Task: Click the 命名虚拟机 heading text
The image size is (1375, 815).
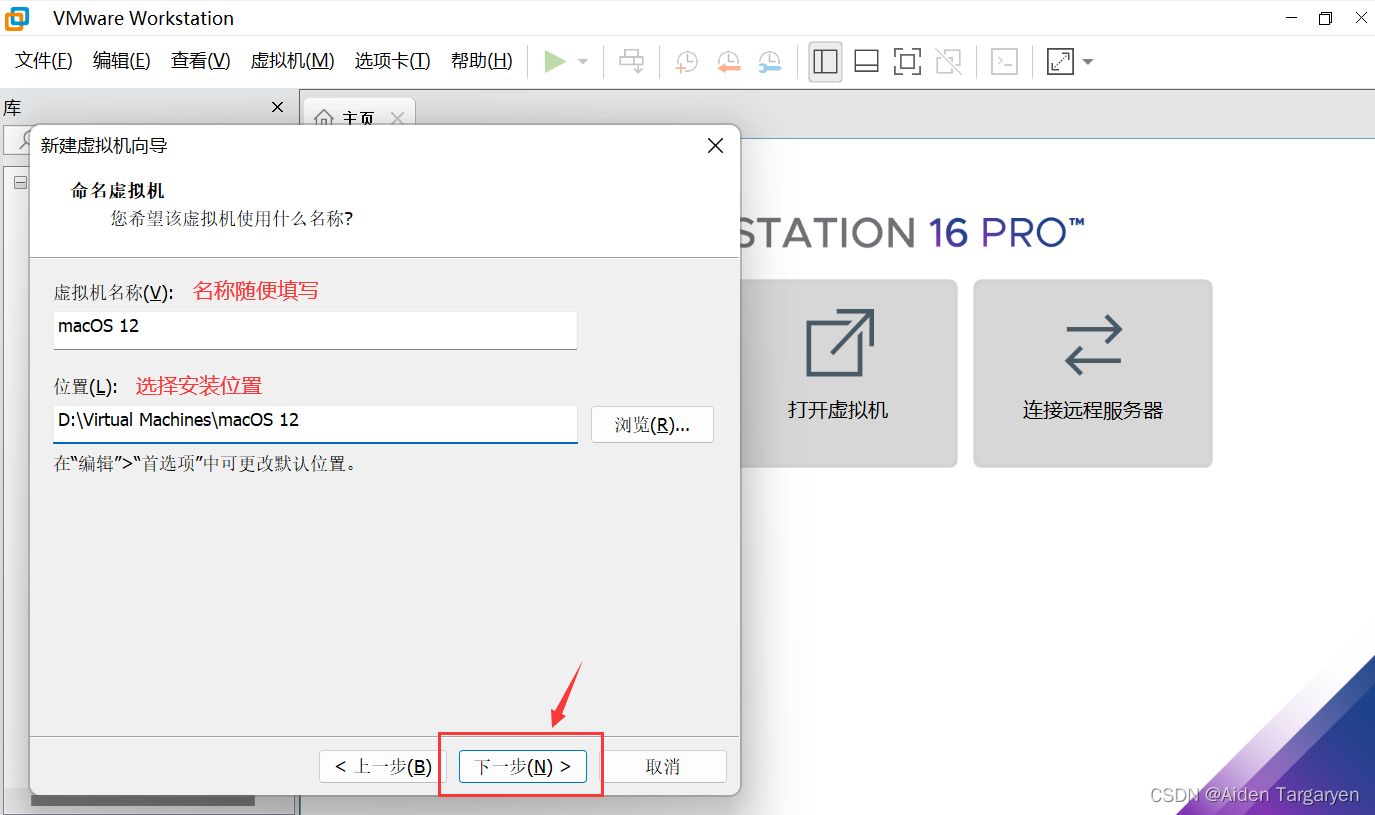Action: click(118, 190)
